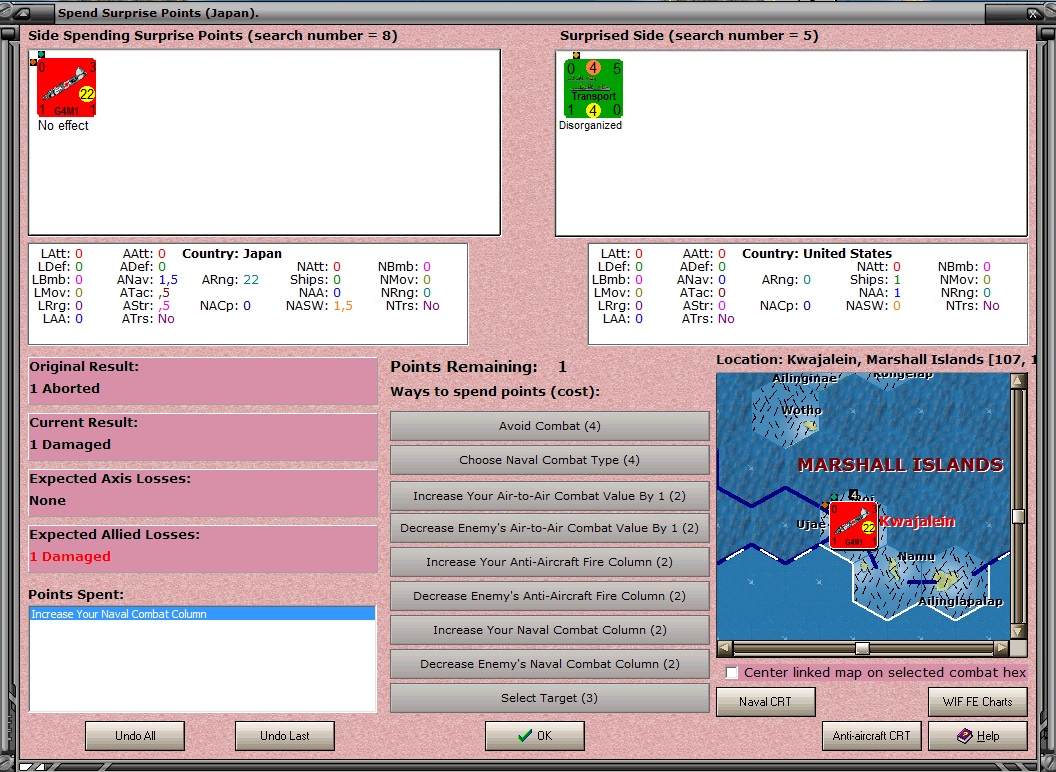This screenshot has width=1056, height=772.
Task: Click the 'Original Result: 1 Aborted' panel
Action: coord(203,380)
